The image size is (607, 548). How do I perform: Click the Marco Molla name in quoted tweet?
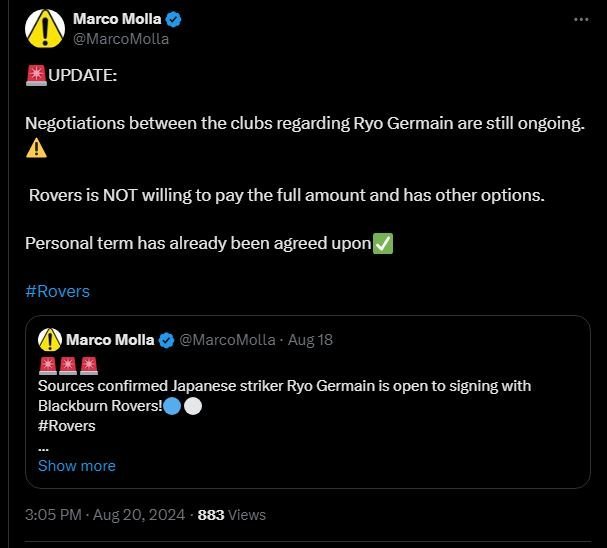[110, 340]
